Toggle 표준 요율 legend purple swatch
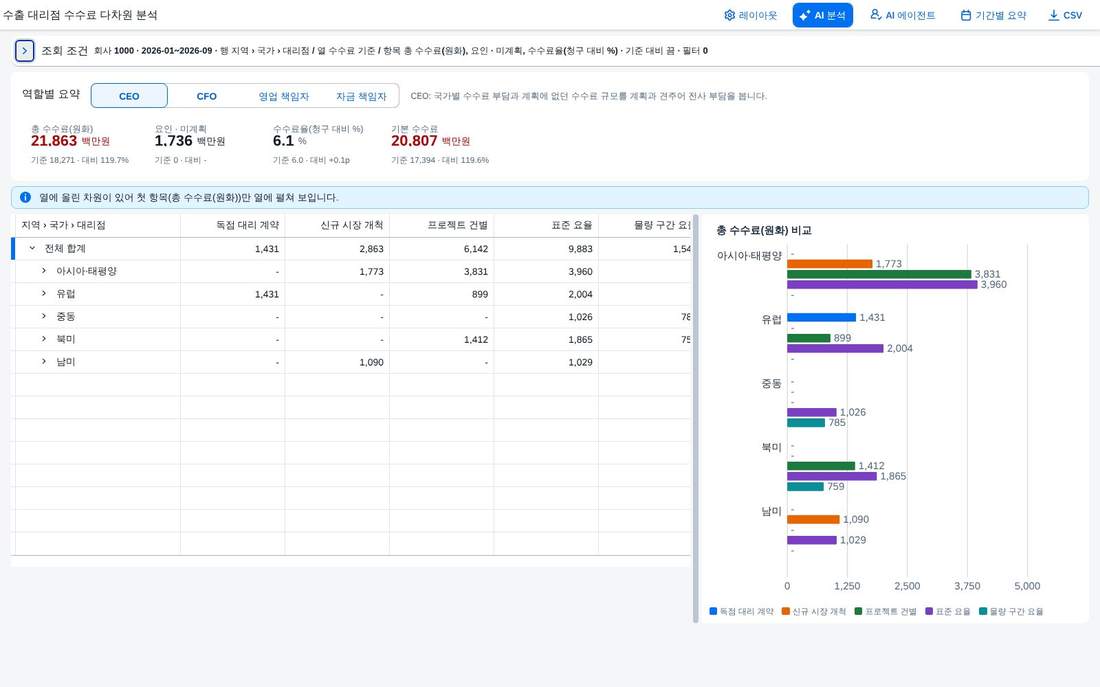Screen dimensions: 1100x687 coord(930,611)
